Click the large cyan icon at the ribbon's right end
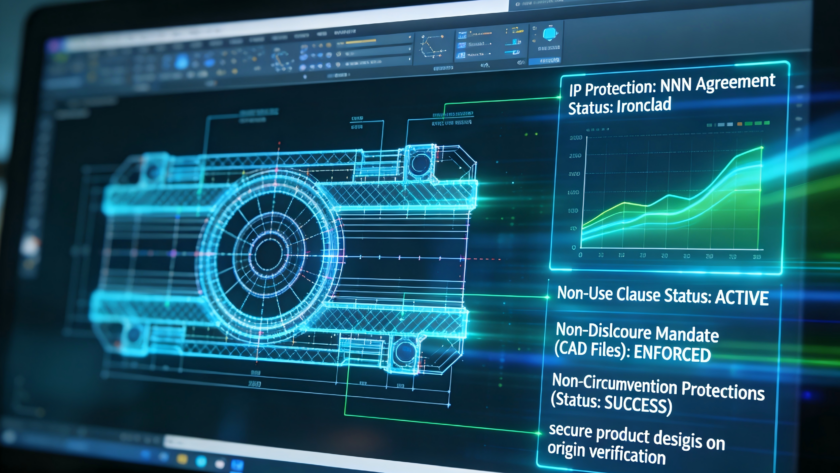The image size is (840, 473). pos(552,34)
